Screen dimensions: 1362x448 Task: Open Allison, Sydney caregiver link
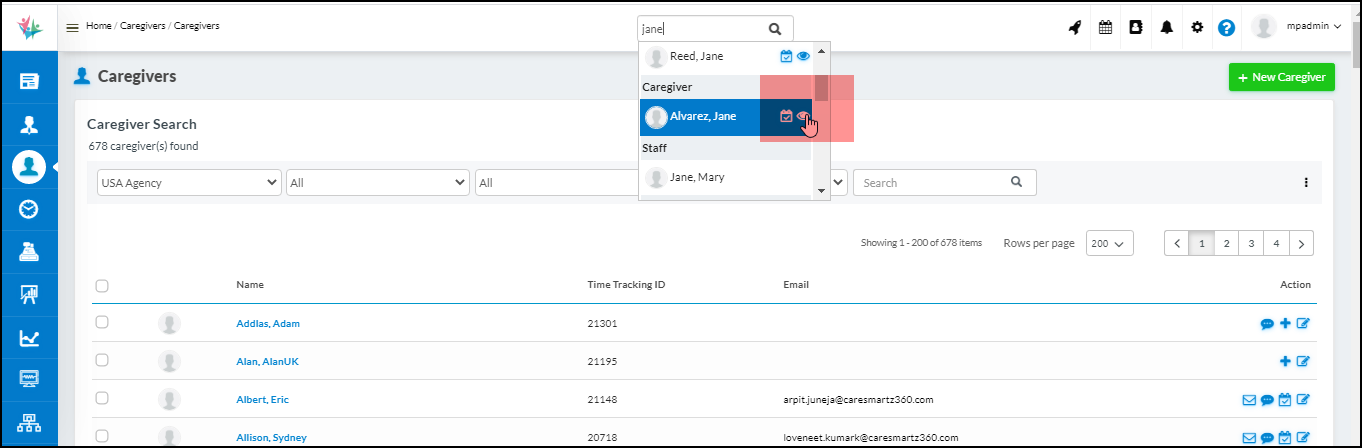[271, 437]
